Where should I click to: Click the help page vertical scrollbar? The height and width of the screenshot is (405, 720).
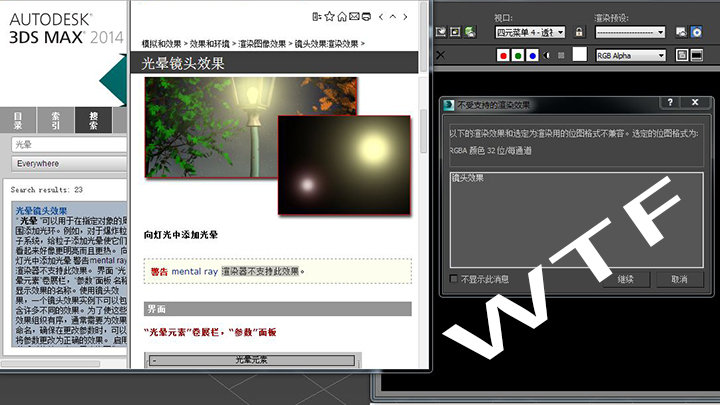click(x=423, y=131)
